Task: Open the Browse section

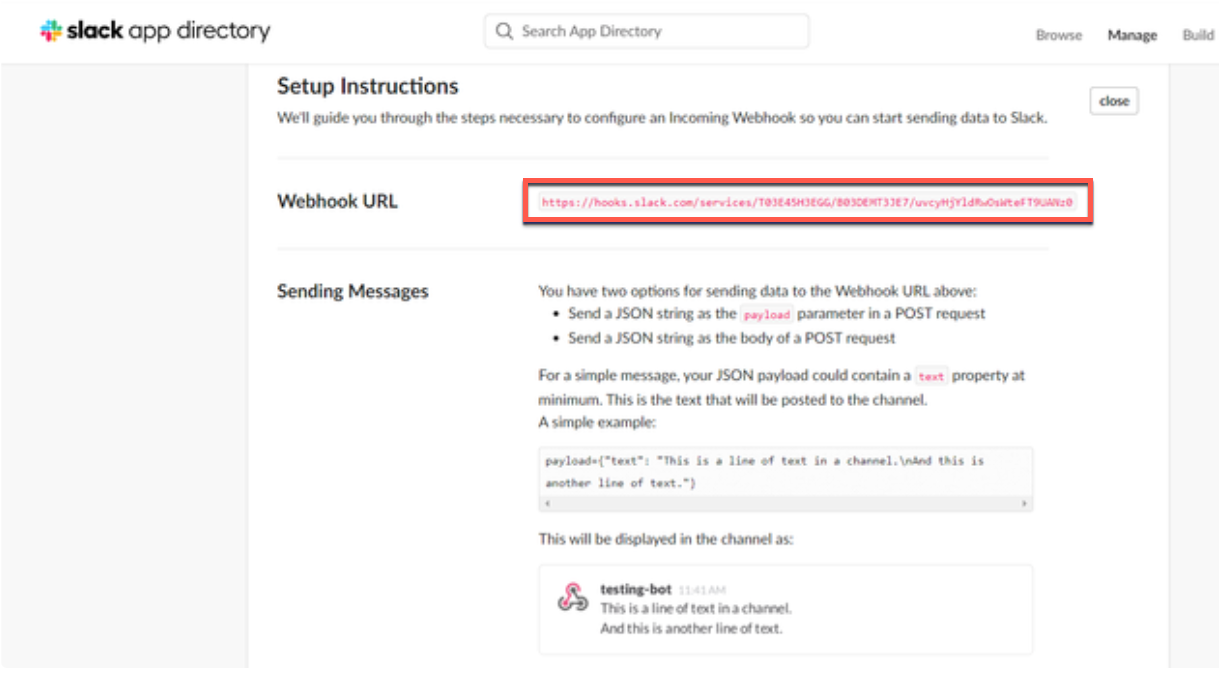Action: pyautogui.click(x=1059, y=34)
